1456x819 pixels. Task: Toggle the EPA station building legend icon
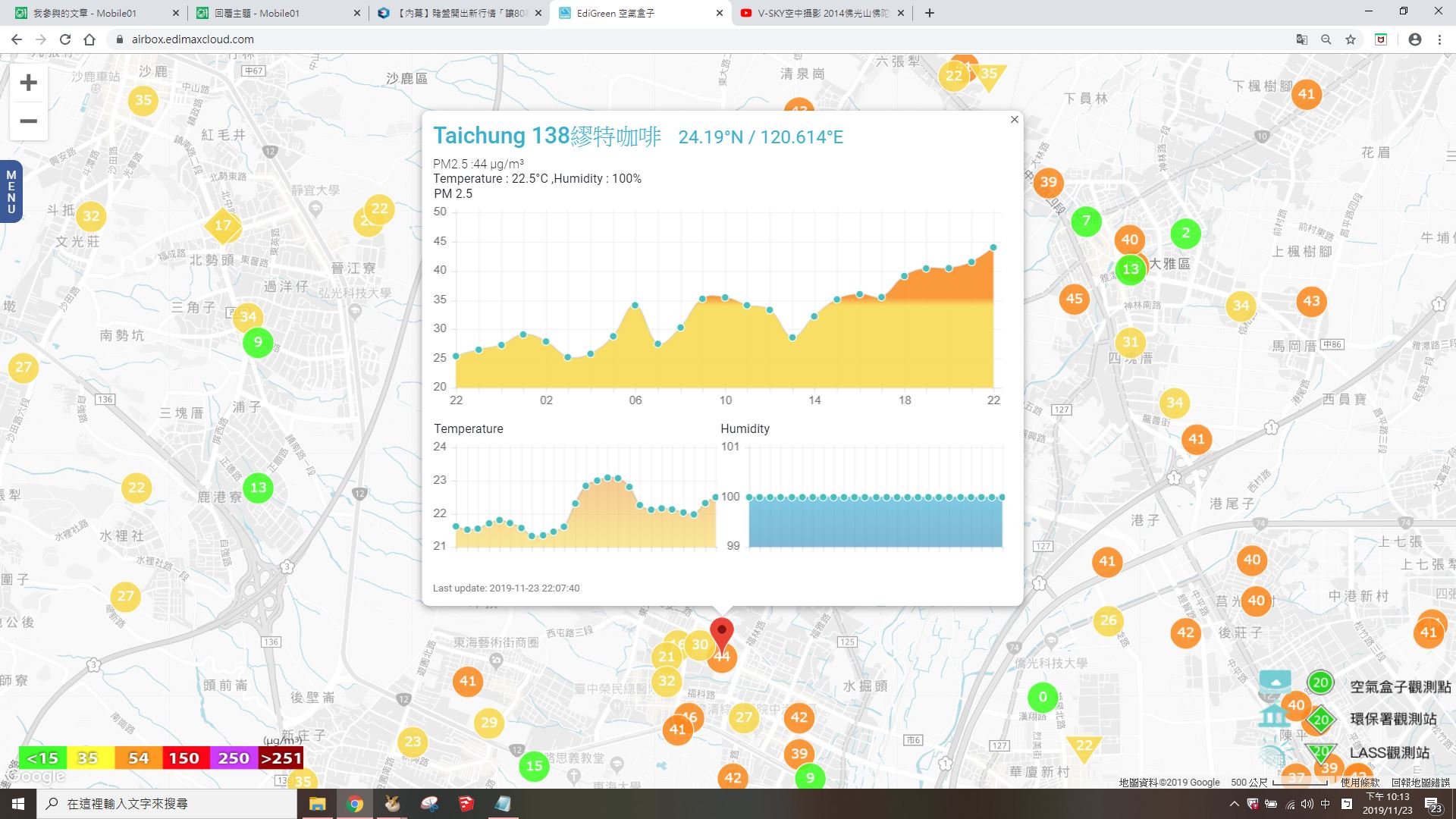click(x=1274, y=717)
